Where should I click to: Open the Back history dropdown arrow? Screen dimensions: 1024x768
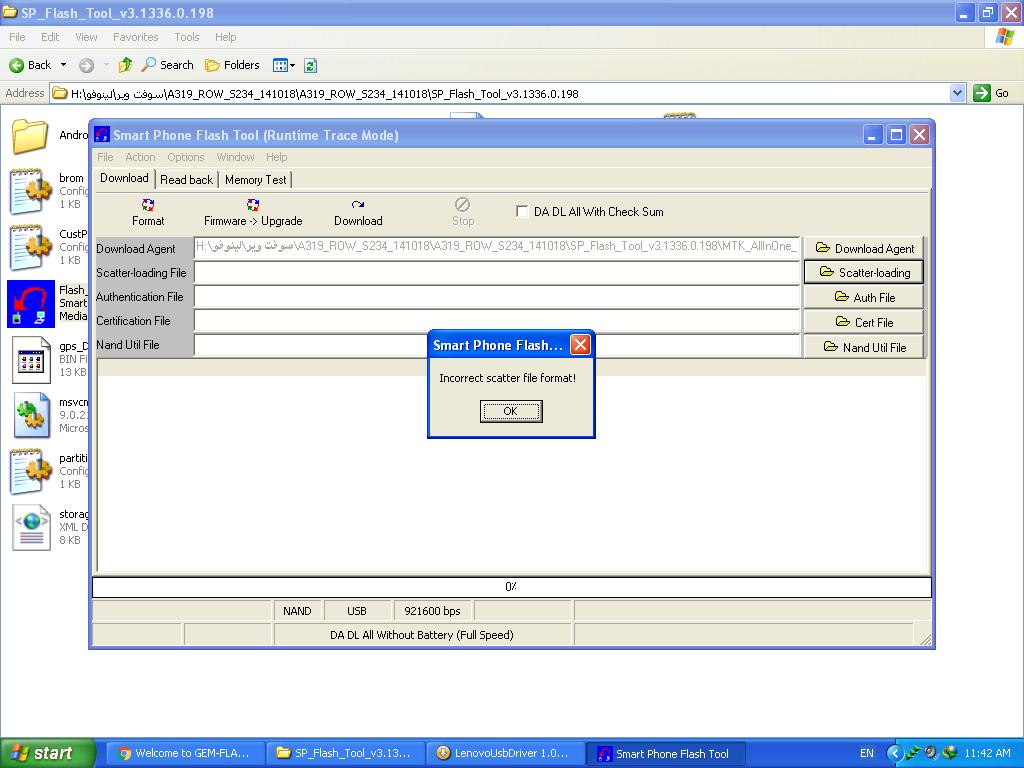tap(63, 65)
